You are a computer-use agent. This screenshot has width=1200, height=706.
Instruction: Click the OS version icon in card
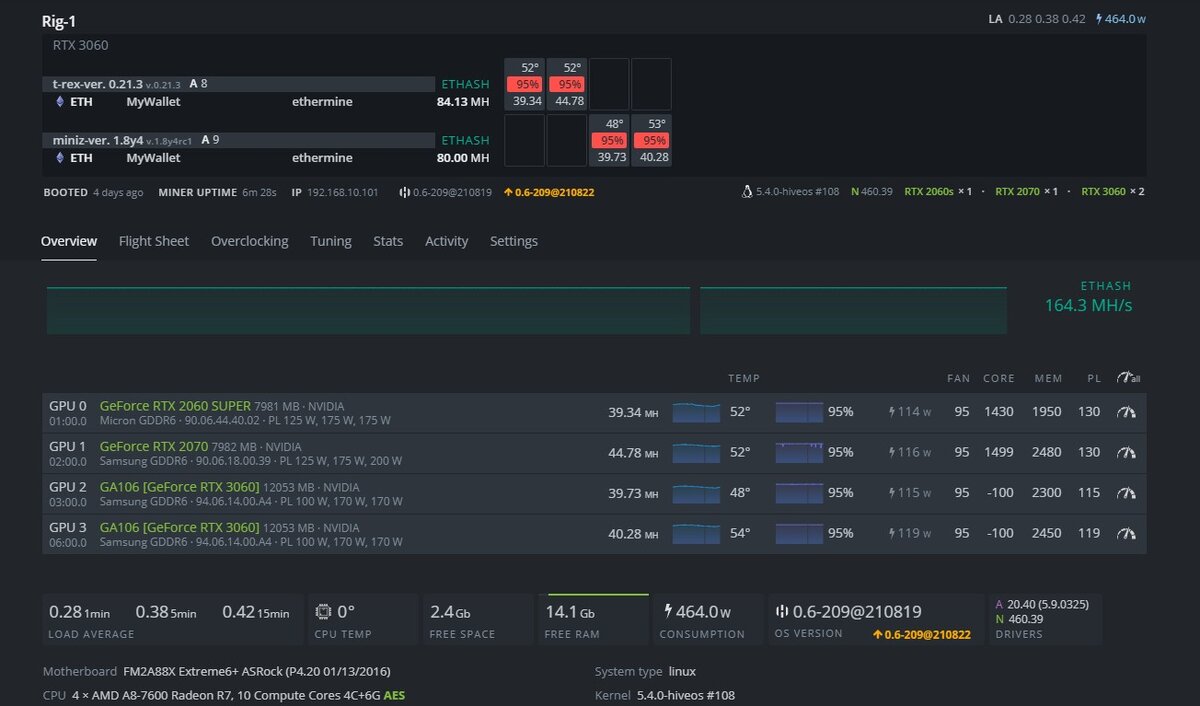(783, 611)
